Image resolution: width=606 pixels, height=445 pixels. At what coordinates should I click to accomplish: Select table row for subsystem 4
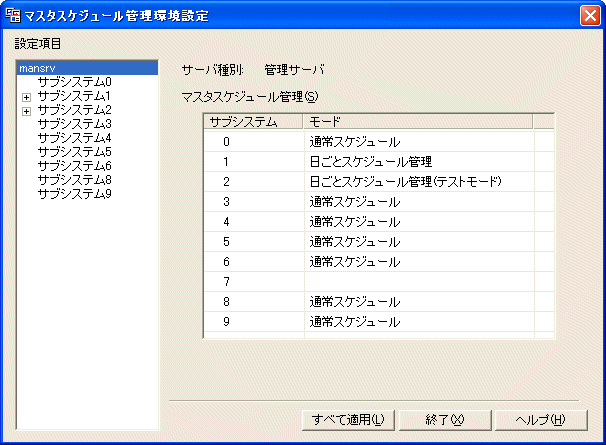point(379,222)
